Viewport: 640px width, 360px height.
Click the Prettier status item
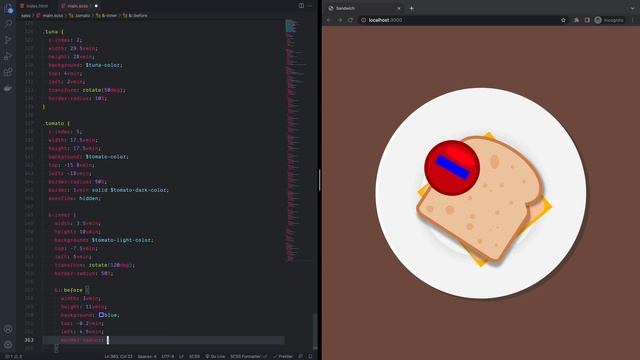[x=282, y=356]
